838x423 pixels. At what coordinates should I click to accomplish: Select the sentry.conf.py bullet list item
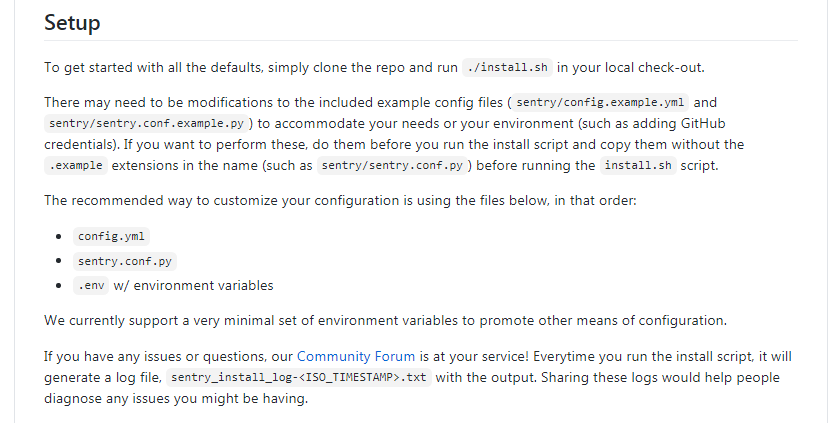pyautogui.click(x=125, y=262)
